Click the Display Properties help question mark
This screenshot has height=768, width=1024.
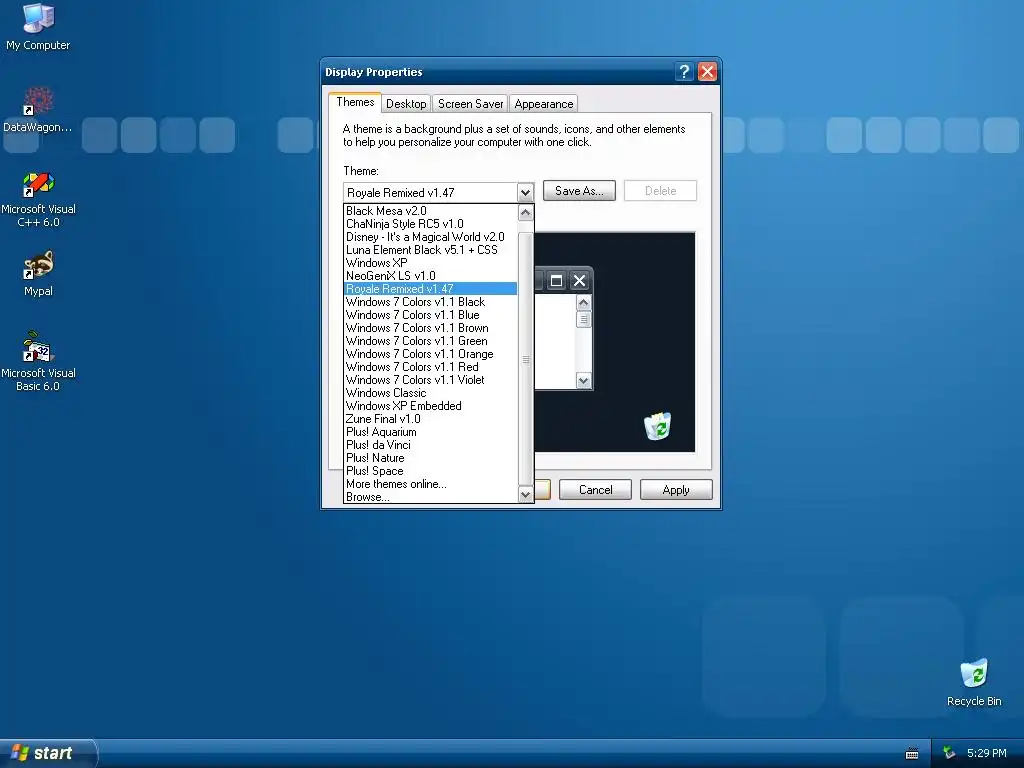[x=684, y=71]
